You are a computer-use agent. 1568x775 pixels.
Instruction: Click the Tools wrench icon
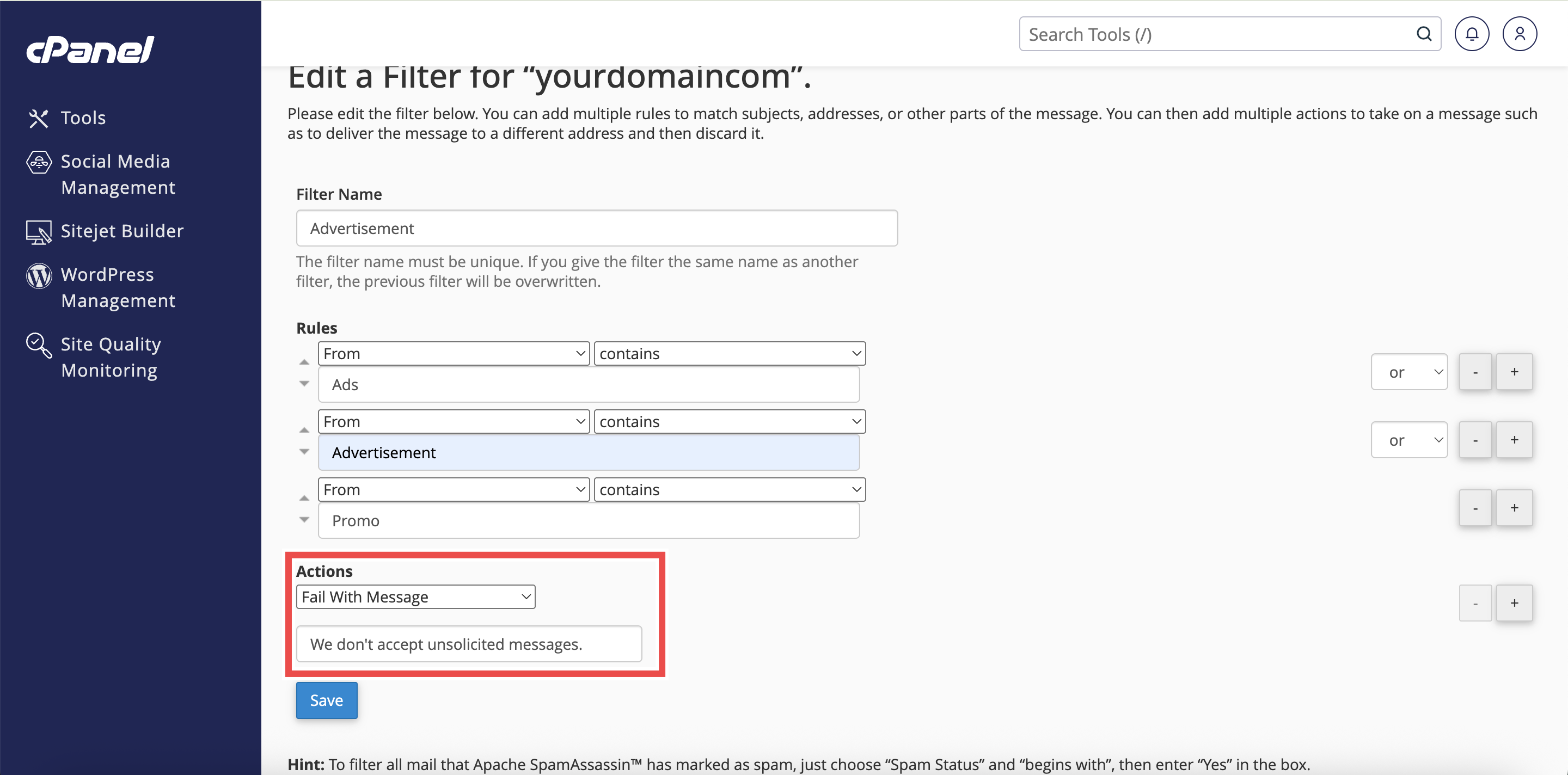pos(38,118)
